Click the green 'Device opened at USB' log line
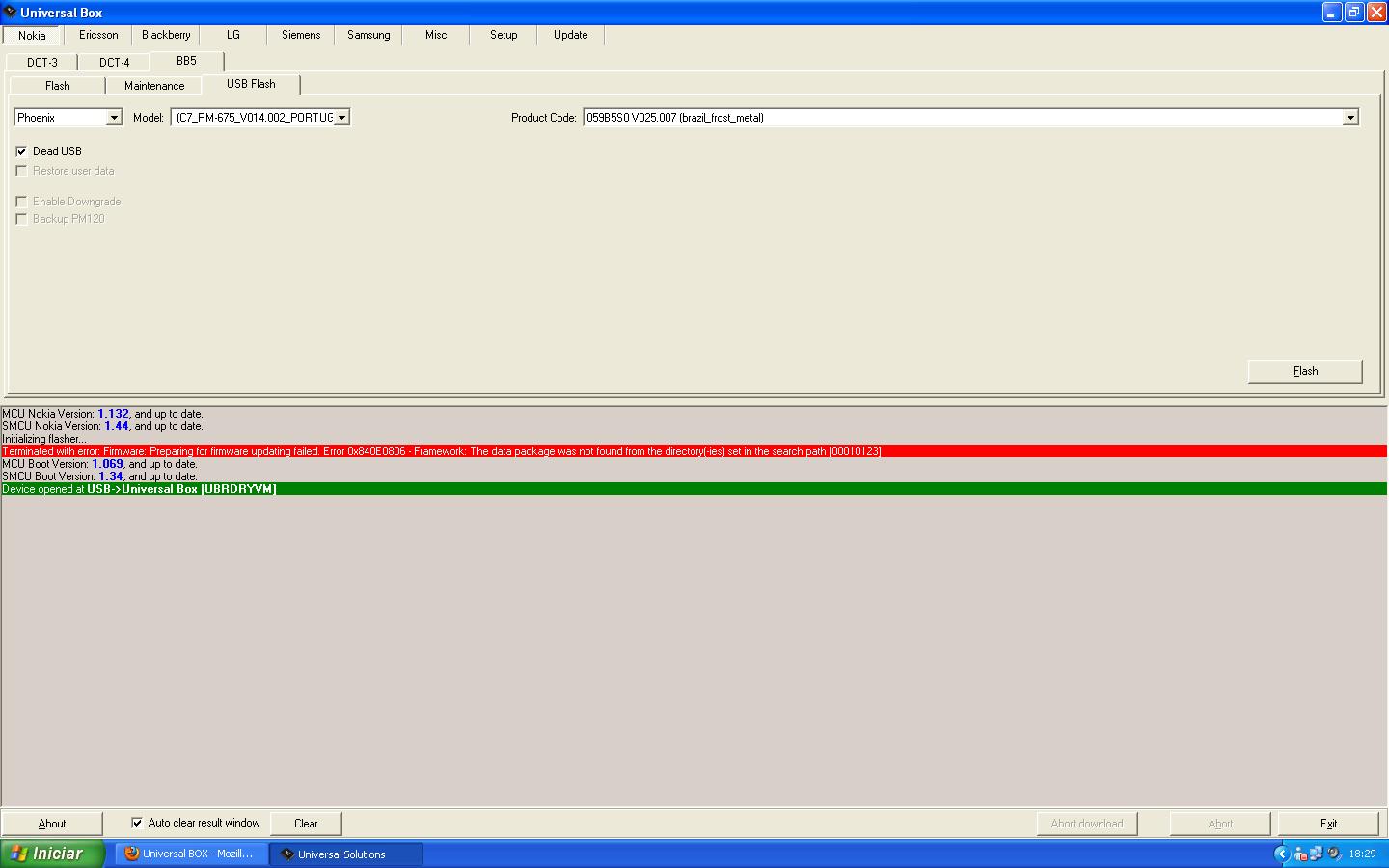This screenshot has width=1389, height=868. click(694, 489)
